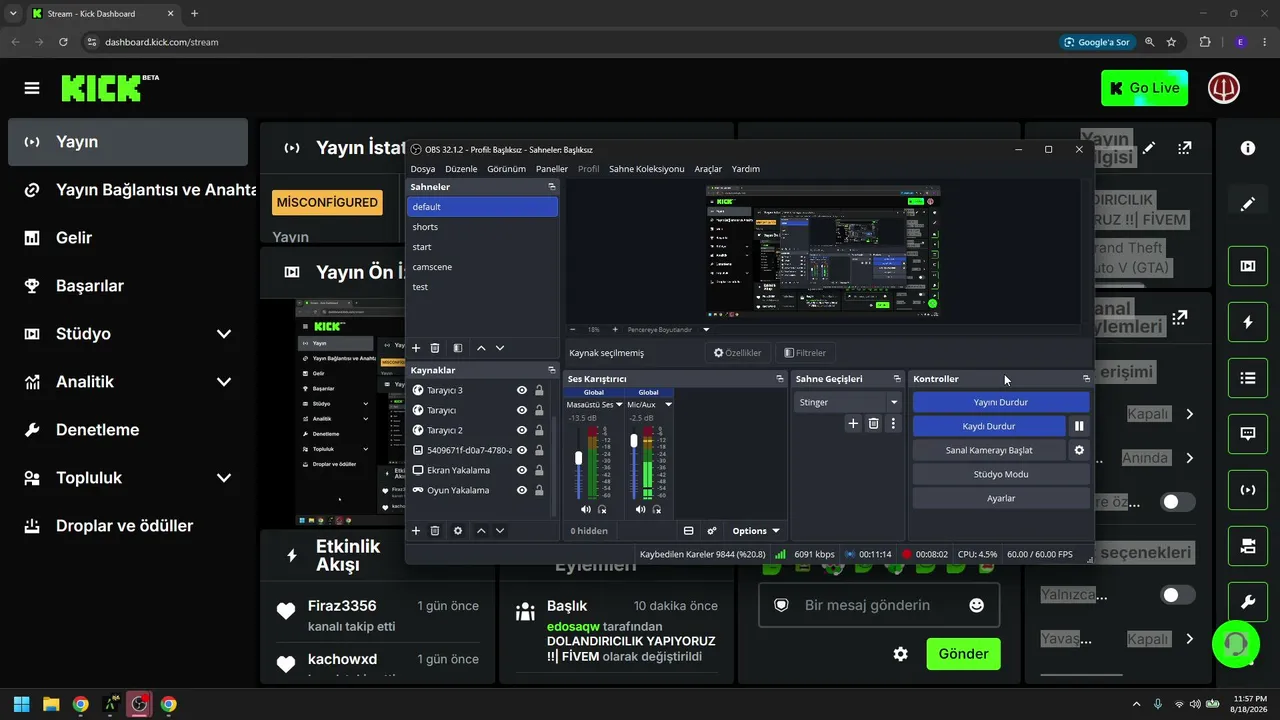This screenshot has height=720, width=1280.
Task: Open the wrench tool in Kick right sidebar
Action: pos(1248,602)
